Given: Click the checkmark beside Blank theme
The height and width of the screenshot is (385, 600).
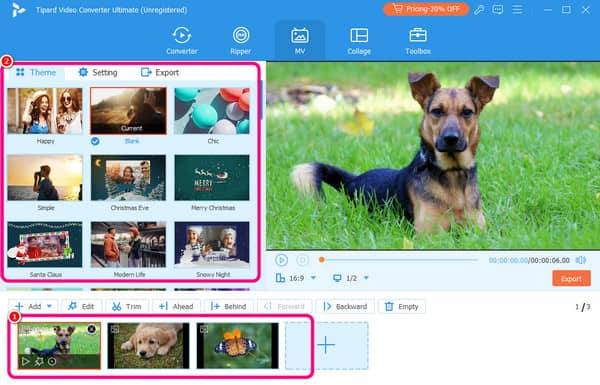Looking at the screenshot, I should tap(95, 141).
